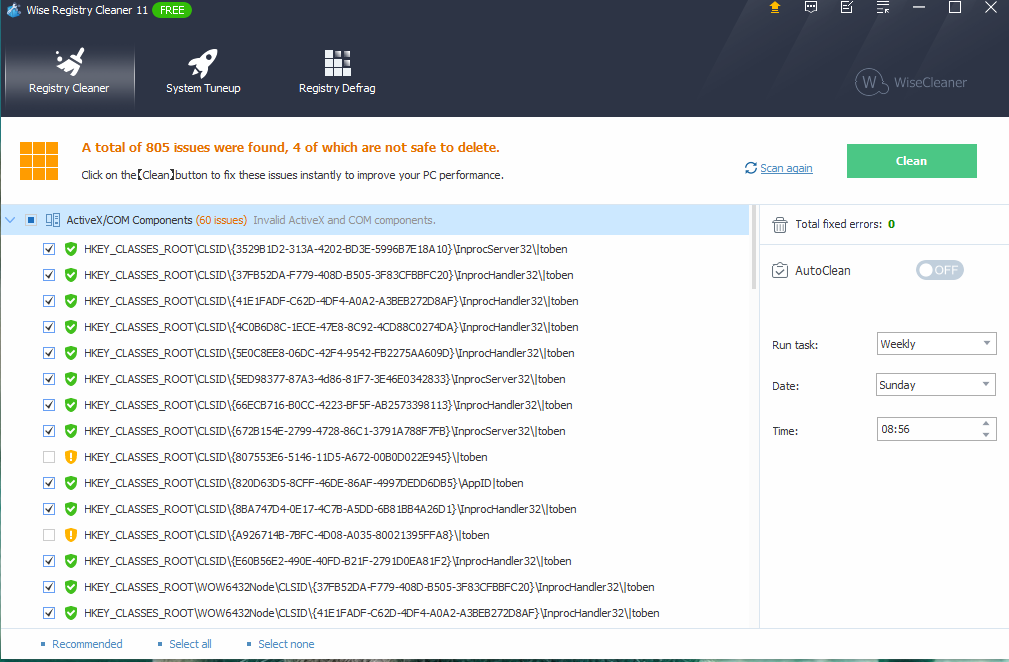Click green shield on {5E0C8EE8 entry
This screenshot has height=662, width=1009.
tap(71, 353)
